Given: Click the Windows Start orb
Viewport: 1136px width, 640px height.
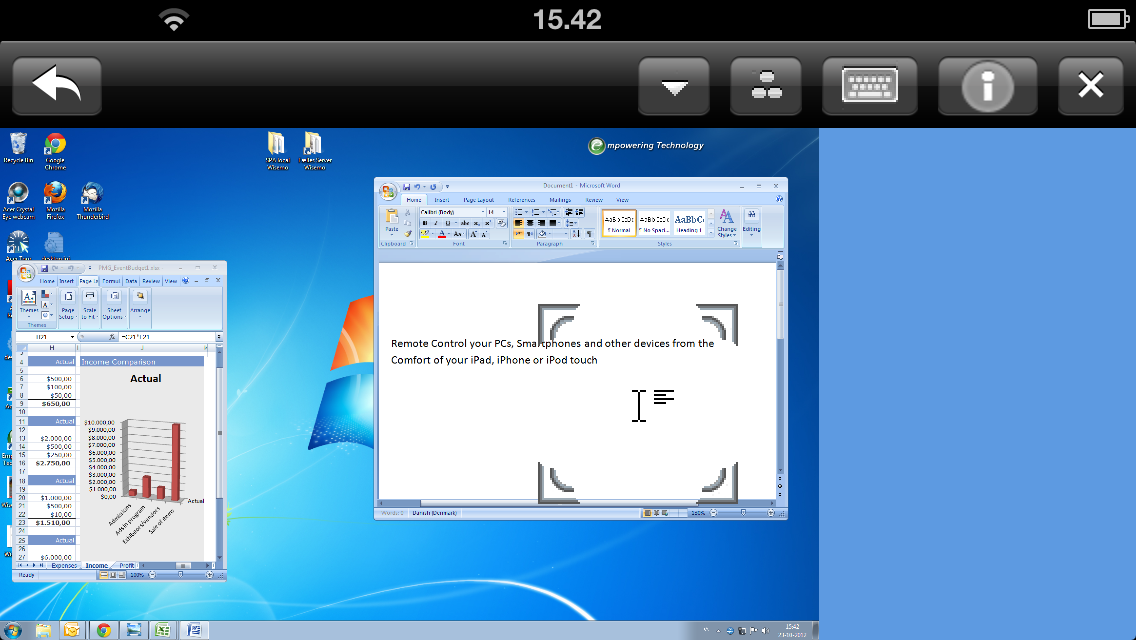Looking at the screenshot, I should tap(14, 630).
